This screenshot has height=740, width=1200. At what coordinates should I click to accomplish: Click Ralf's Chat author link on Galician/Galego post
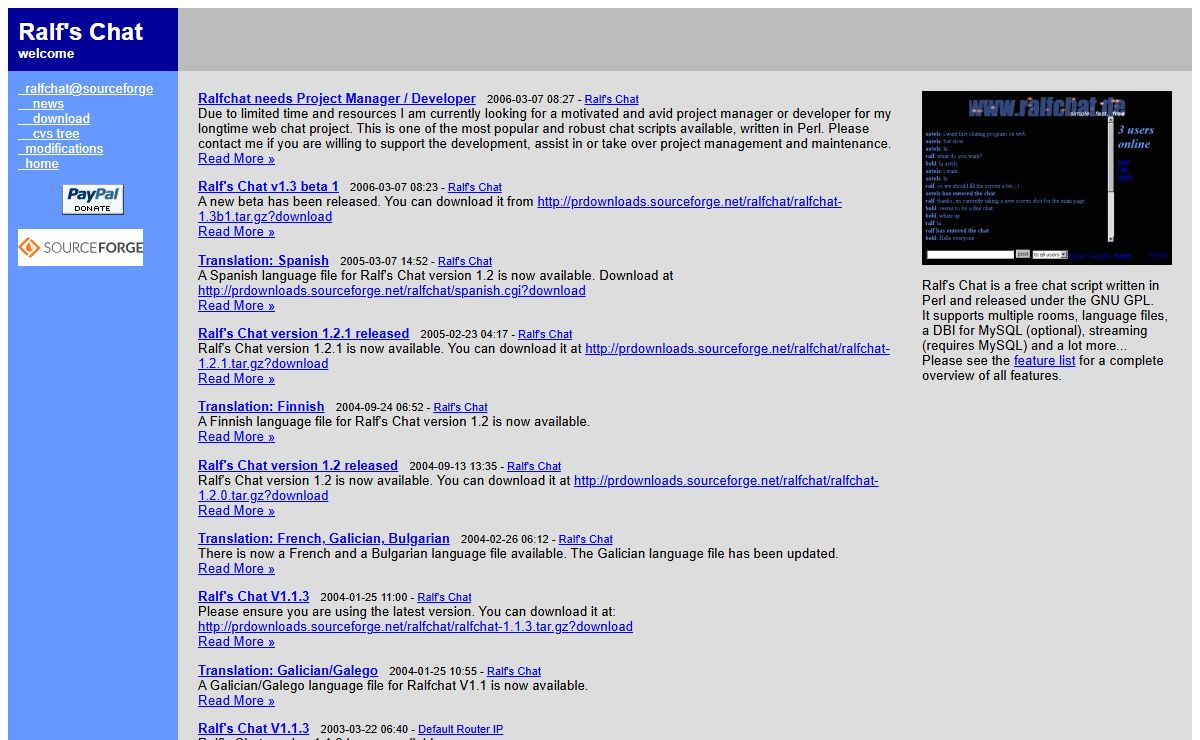[x=514, y=671]
